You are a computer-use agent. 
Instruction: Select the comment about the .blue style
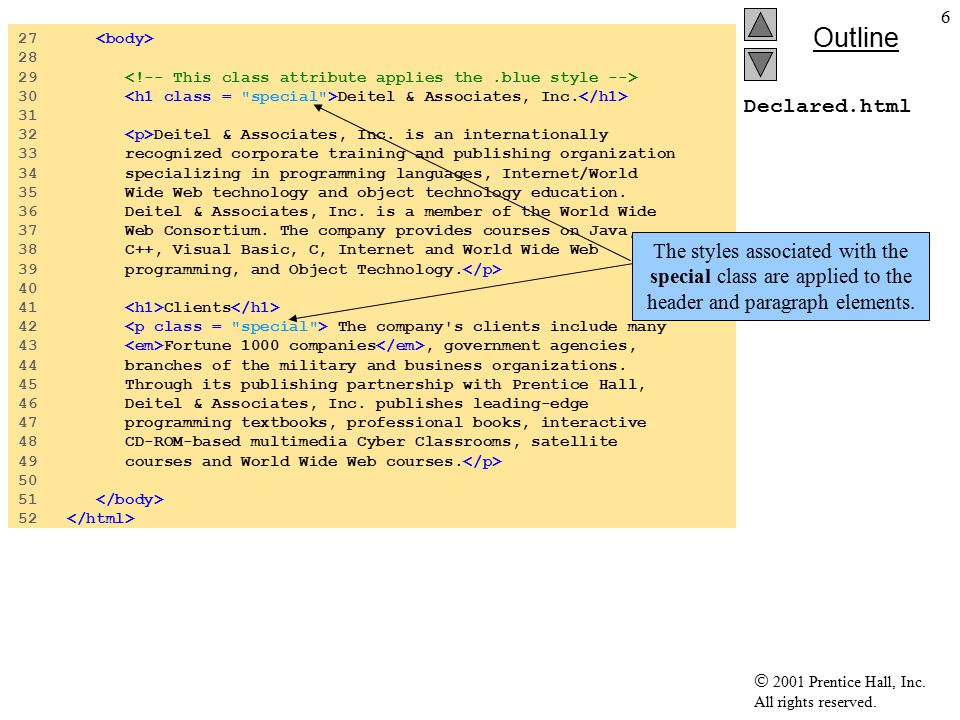[381, 78]
